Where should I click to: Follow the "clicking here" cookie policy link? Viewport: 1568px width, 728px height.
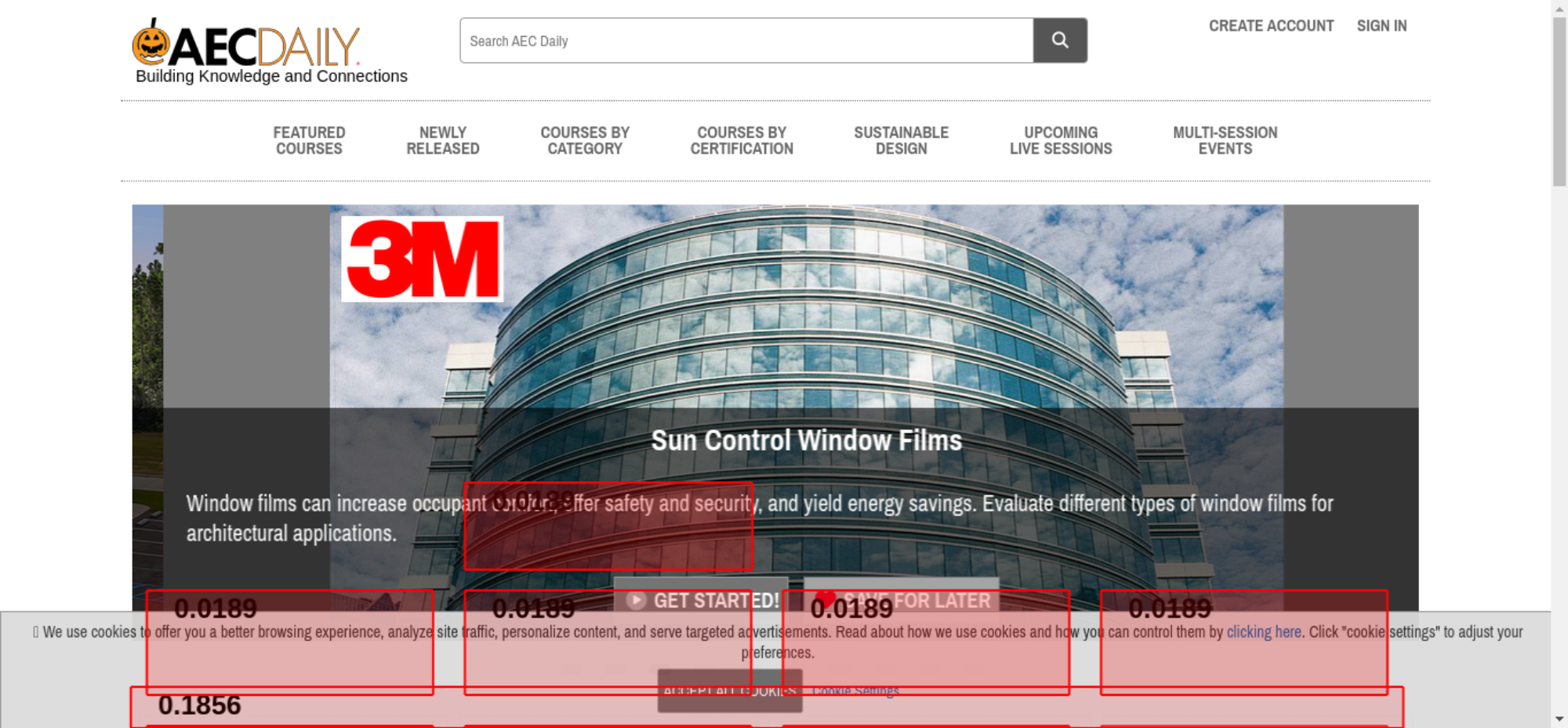(x=1263, y=632)
